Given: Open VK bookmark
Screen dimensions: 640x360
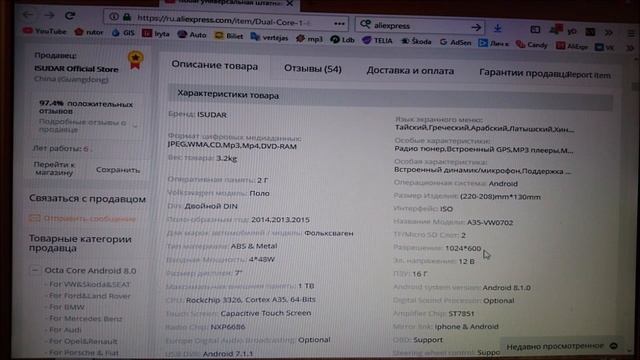Looking at the screenshot, I should pos(605,47).
